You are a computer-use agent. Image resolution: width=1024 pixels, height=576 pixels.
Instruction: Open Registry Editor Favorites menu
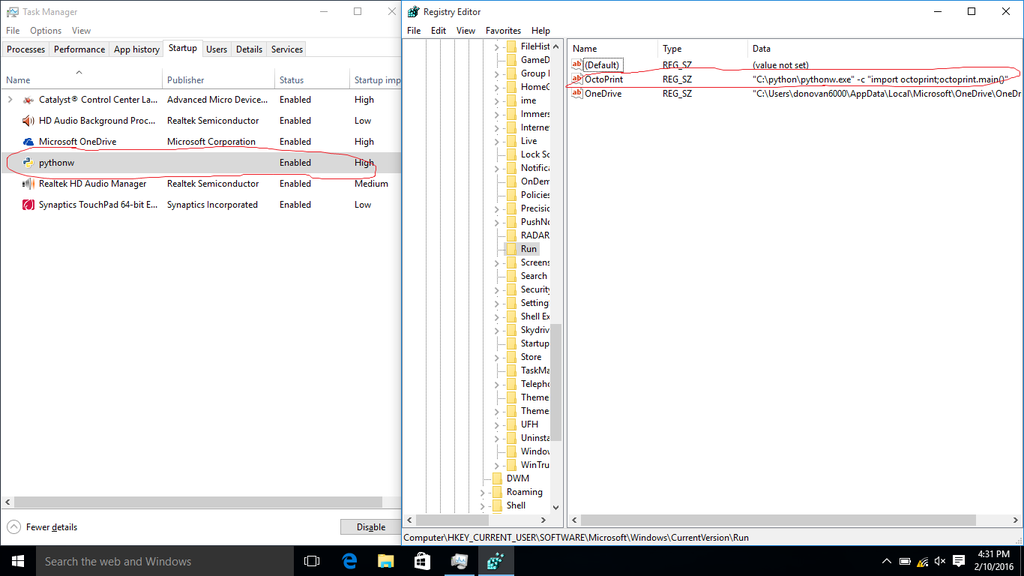pyautogui.click(x=503, y=31)
